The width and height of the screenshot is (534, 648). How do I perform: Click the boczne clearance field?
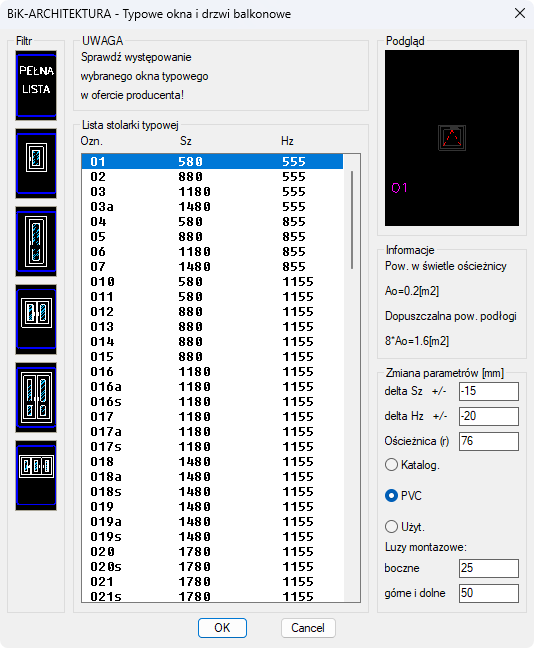pos(489,568)
